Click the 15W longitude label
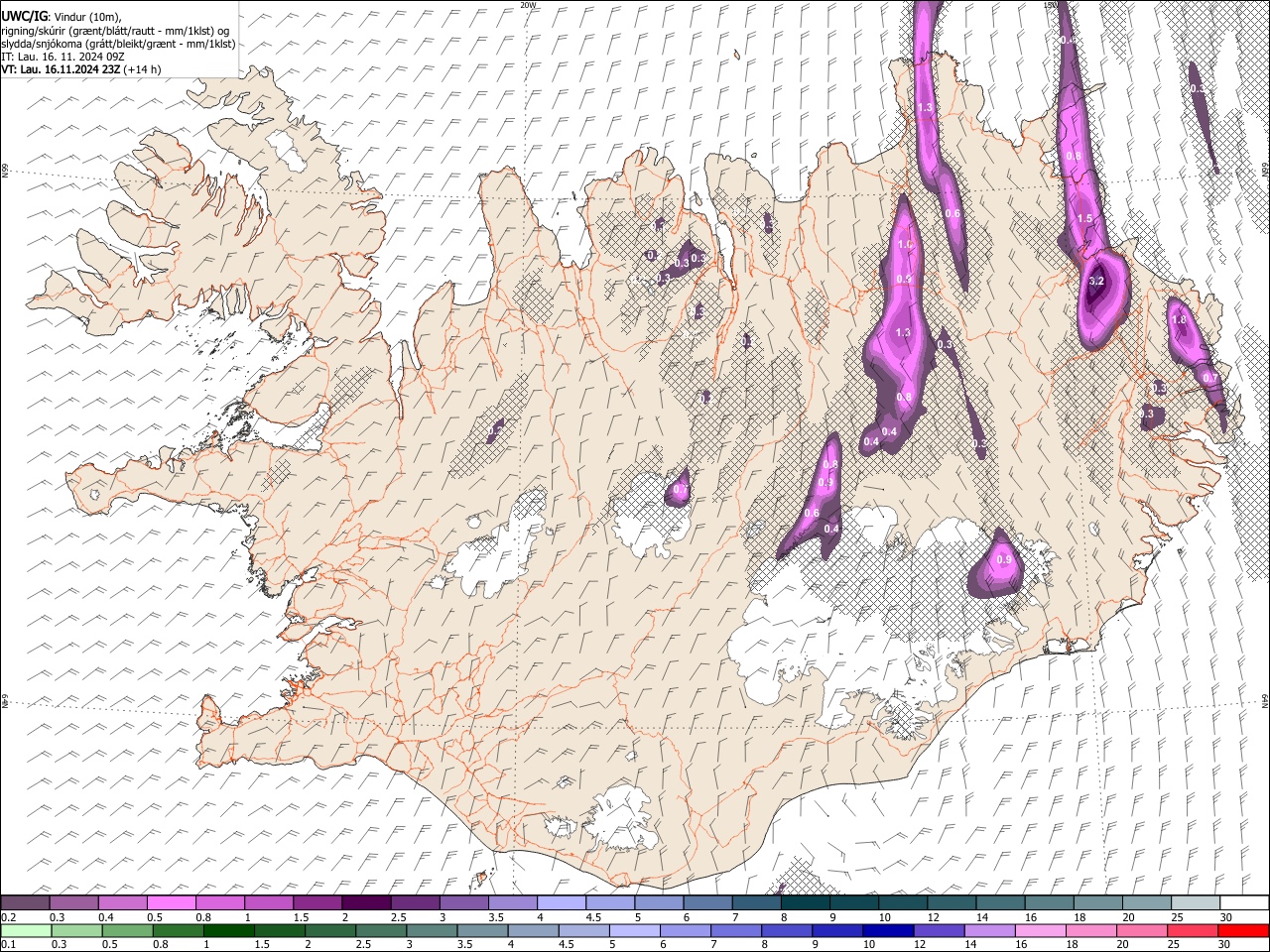Image resolution: width=1270 pixels, height=952 pixels. (1052, 5)
